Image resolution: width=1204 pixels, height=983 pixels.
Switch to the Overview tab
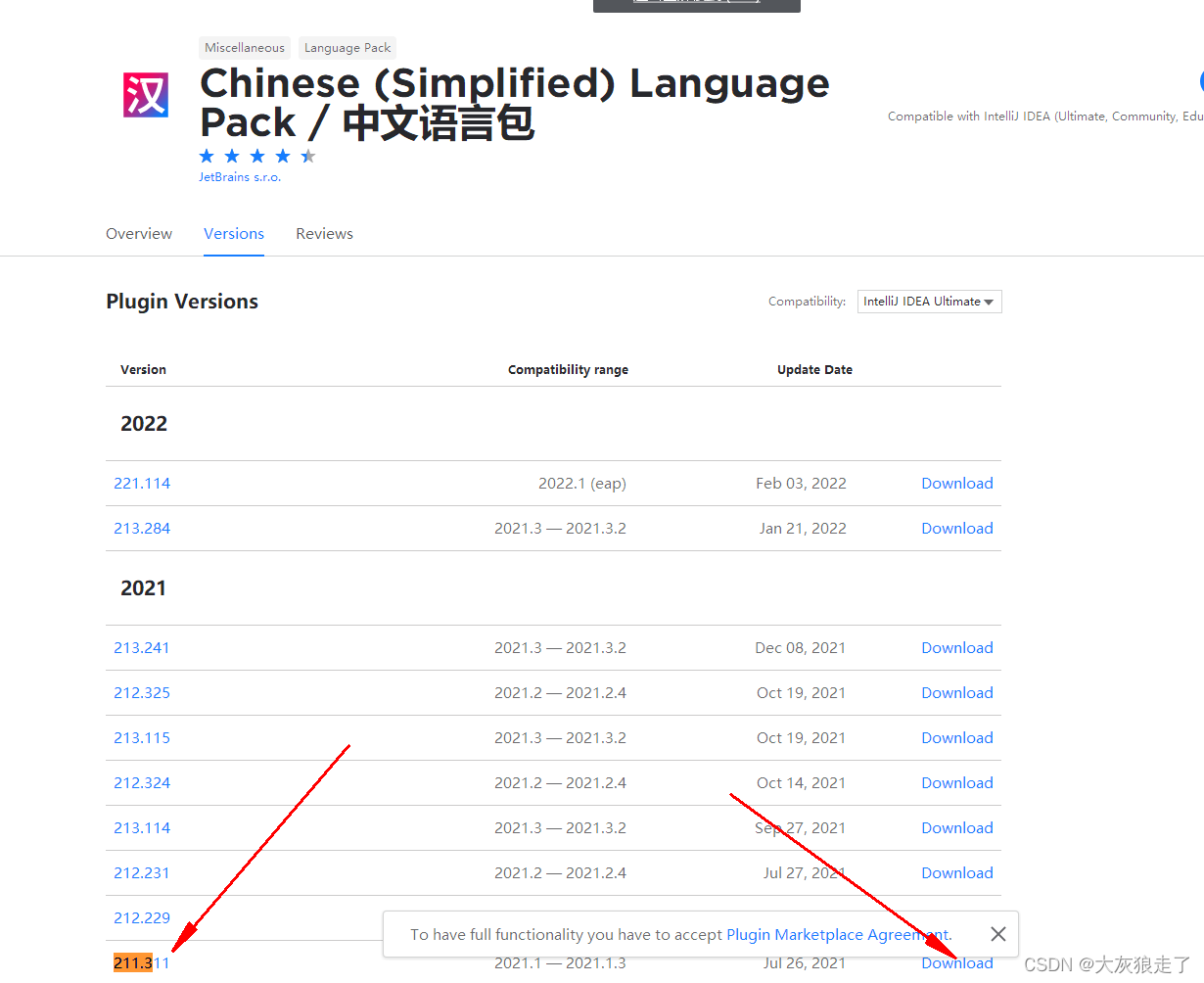(x=139, y=234)
